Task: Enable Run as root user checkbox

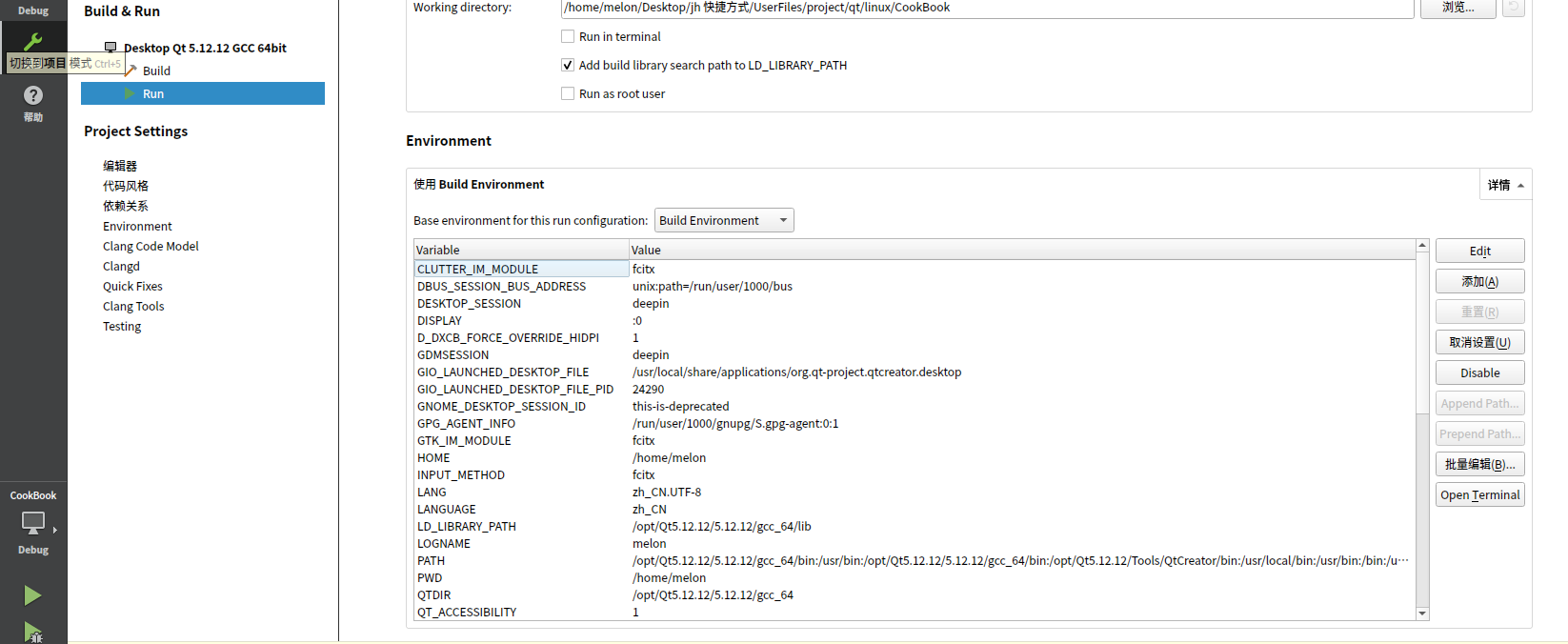Action: (568, 93)
